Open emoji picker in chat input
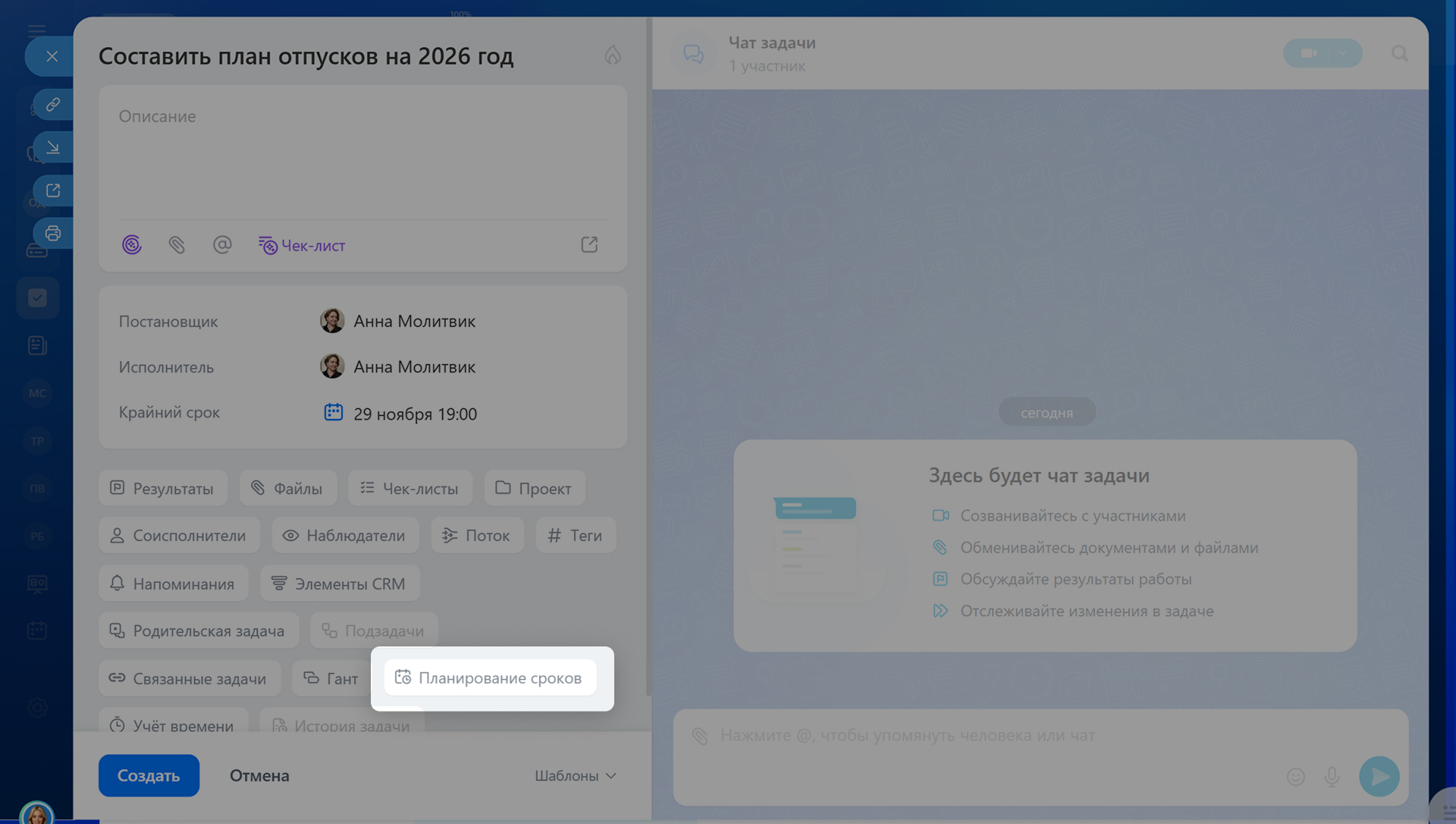Viewport: 1456px width, 824px height. (1295, 776)
